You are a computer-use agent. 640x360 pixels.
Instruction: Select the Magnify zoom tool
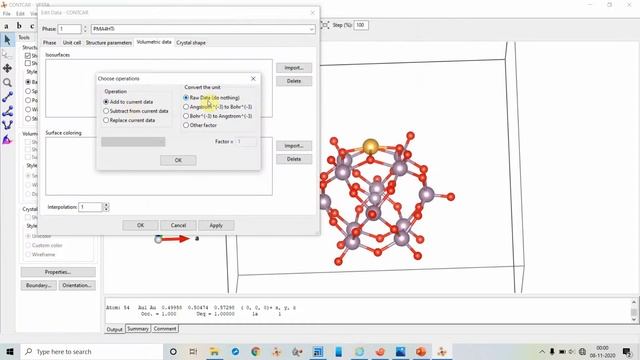click(7, 82)
